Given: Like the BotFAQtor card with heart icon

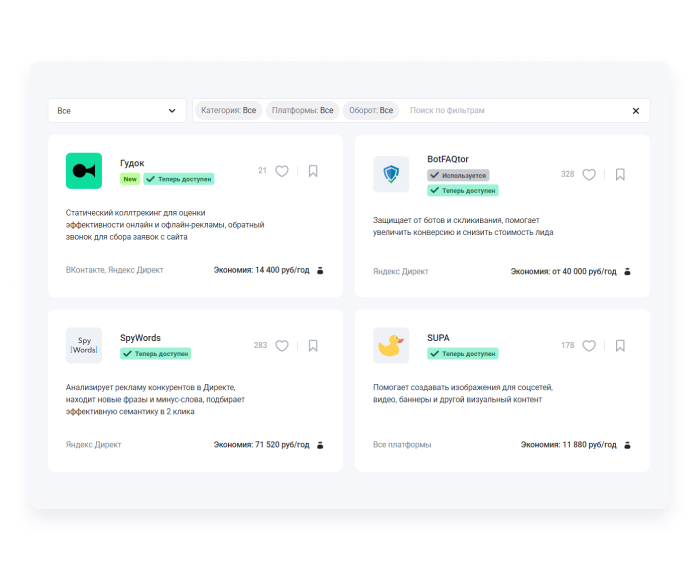Looking at the screenshot, I should point(589,175).
